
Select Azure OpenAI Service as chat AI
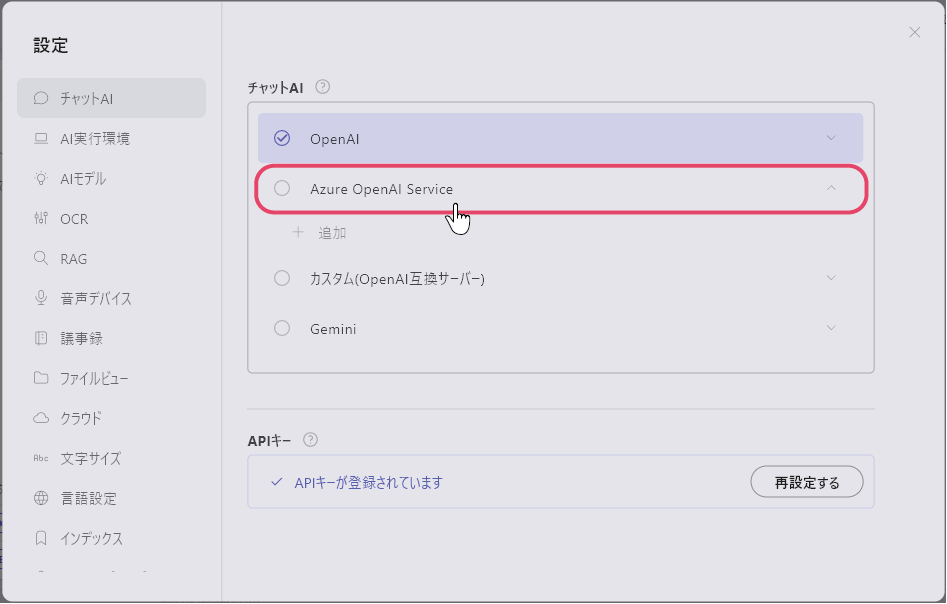(x=281, y=188)
